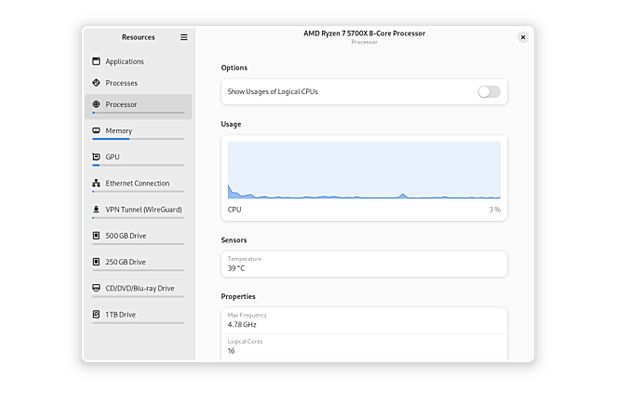Select the 1 TB Drive icon

point(96,314)
